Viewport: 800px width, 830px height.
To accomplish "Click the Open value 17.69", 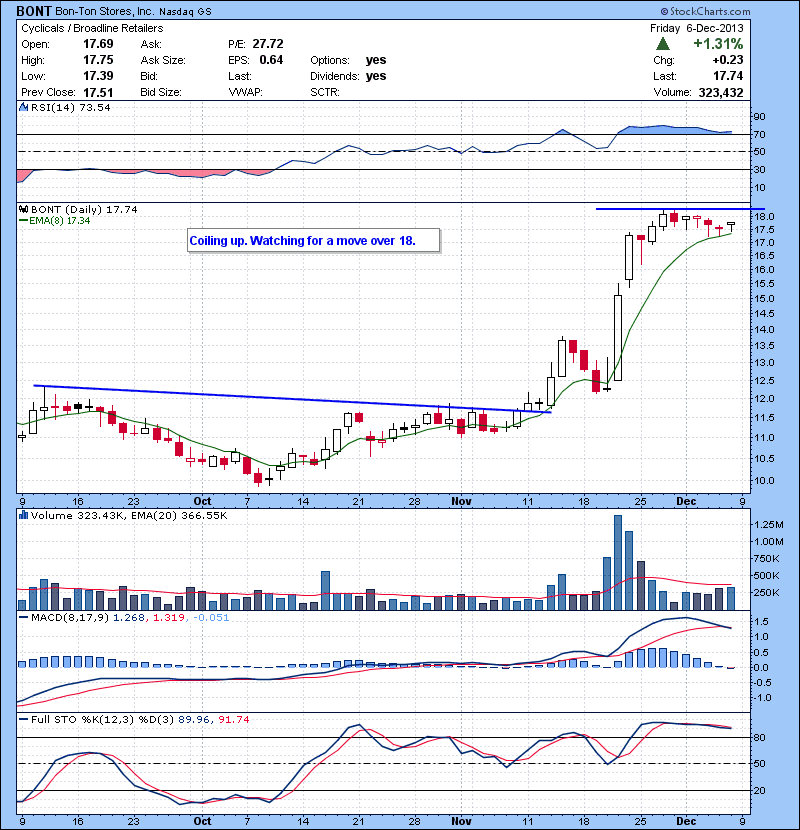I will point(98,44).
